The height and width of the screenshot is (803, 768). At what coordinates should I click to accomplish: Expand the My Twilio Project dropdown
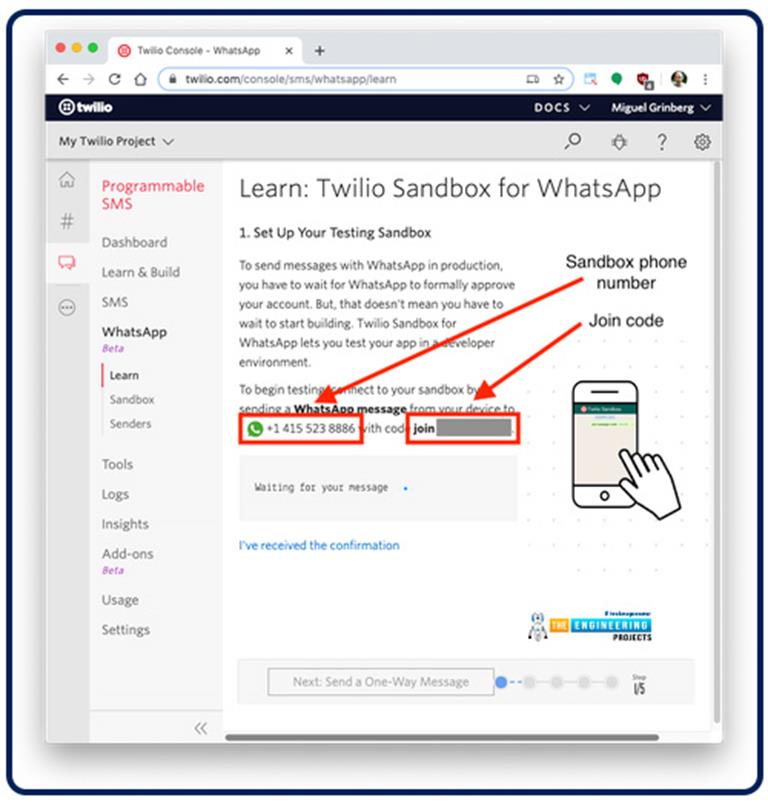click(116, 141)
